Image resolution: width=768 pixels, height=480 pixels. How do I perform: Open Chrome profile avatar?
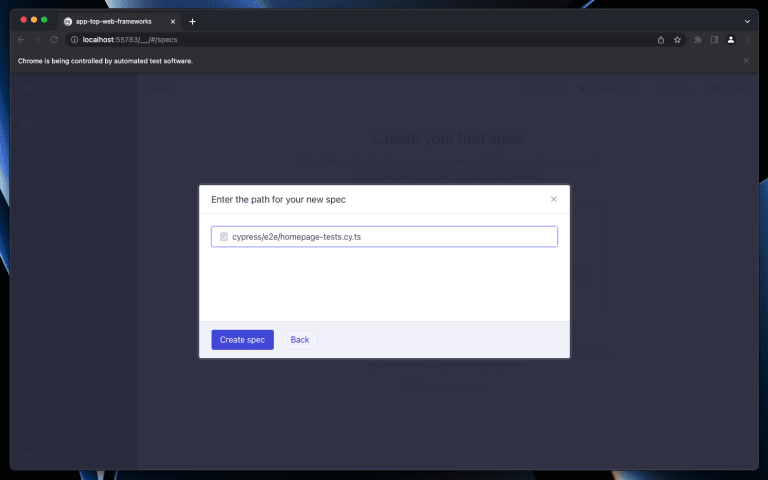click(731, 40)
